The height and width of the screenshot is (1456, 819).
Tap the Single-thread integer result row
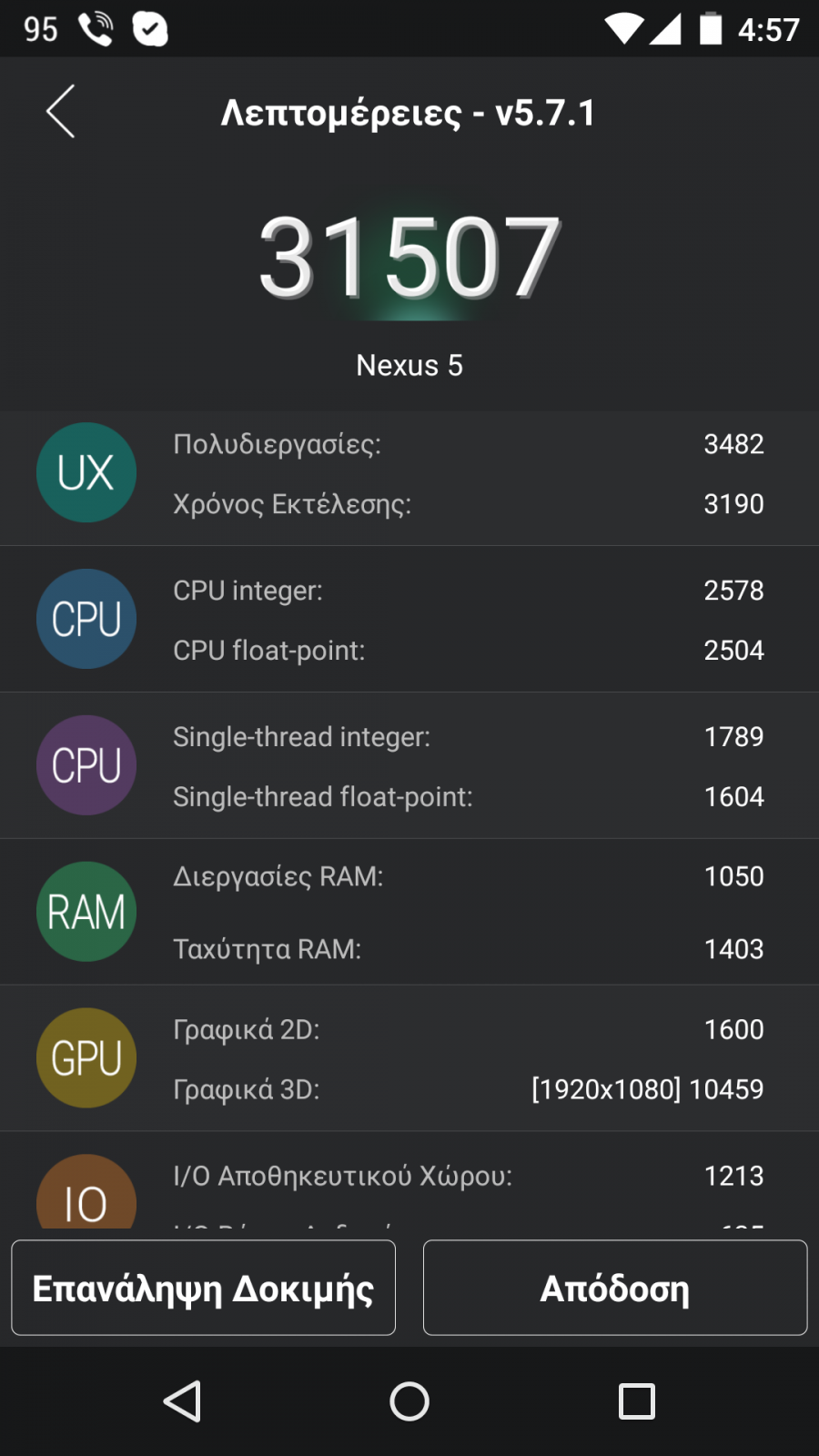[x=469, y=736]
